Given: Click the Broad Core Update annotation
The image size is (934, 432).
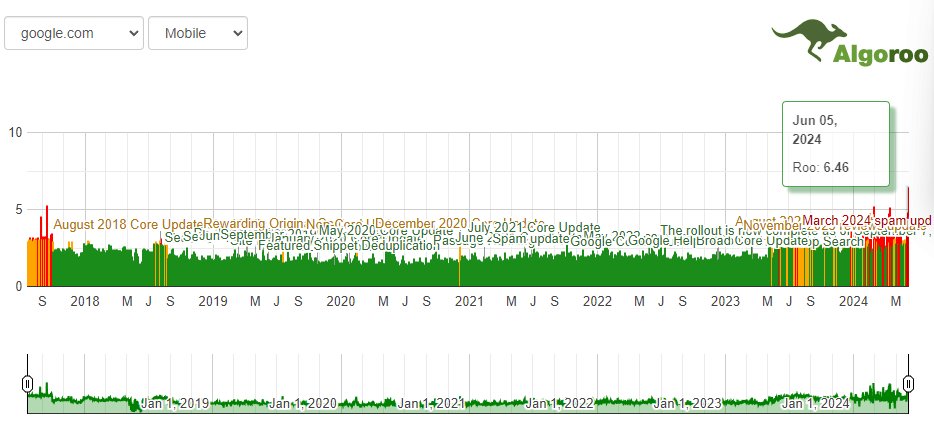Looking at the screenshot, I should (752, 241).
